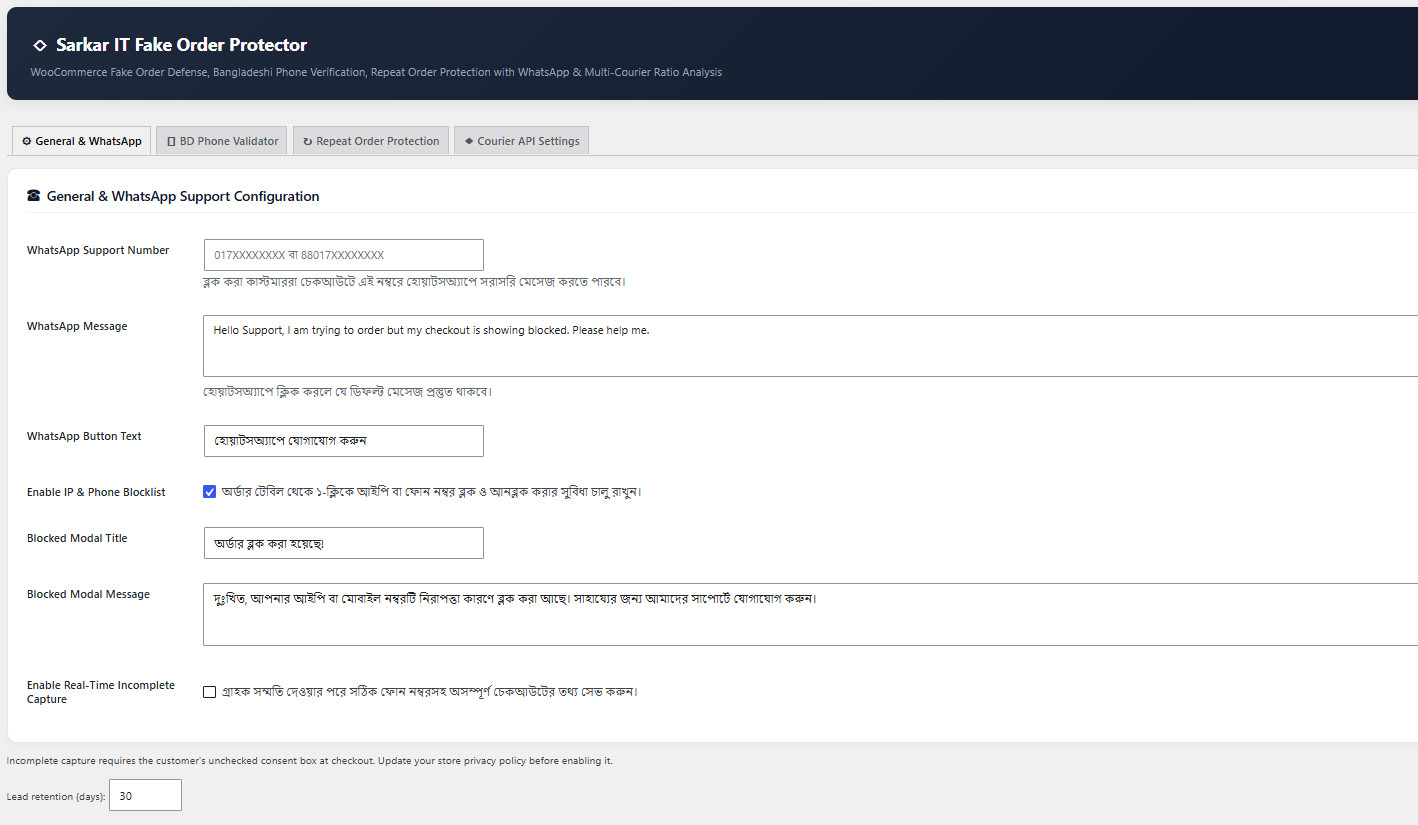
Task: Switch to the BD Phone Validator tab
Action: click(x=222, y=141)
